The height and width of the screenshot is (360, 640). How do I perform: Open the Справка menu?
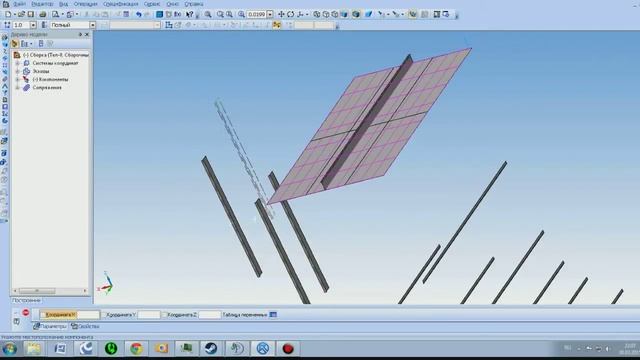click(x=193, y=4)
